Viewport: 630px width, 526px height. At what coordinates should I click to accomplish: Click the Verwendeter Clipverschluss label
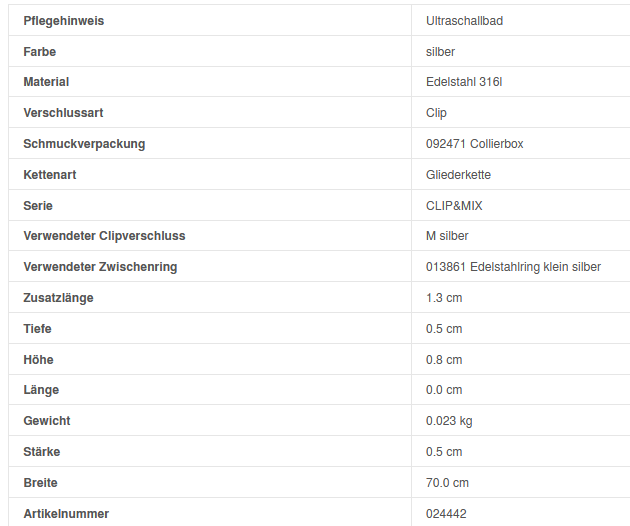coord(104,236)
